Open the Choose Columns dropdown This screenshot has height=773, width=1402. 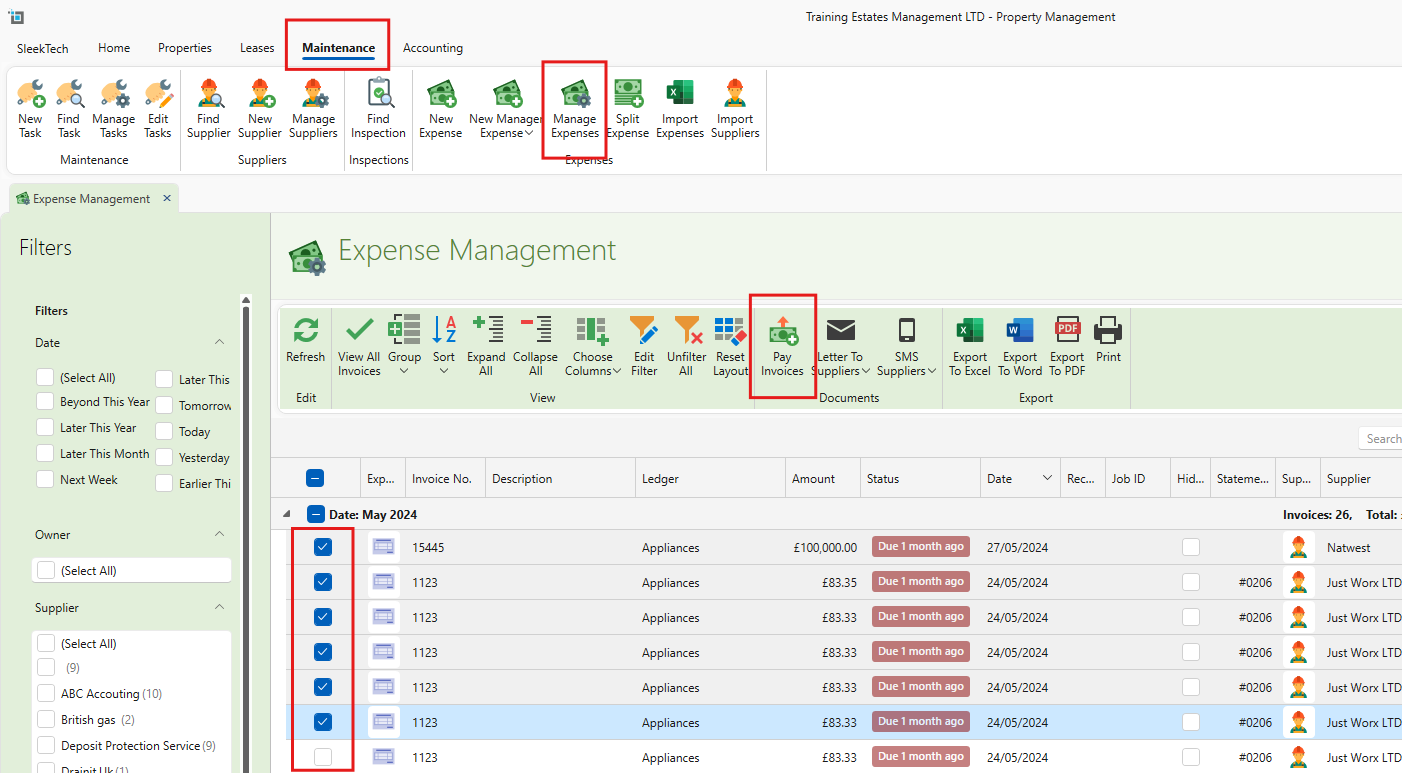(x=592, y=347)
